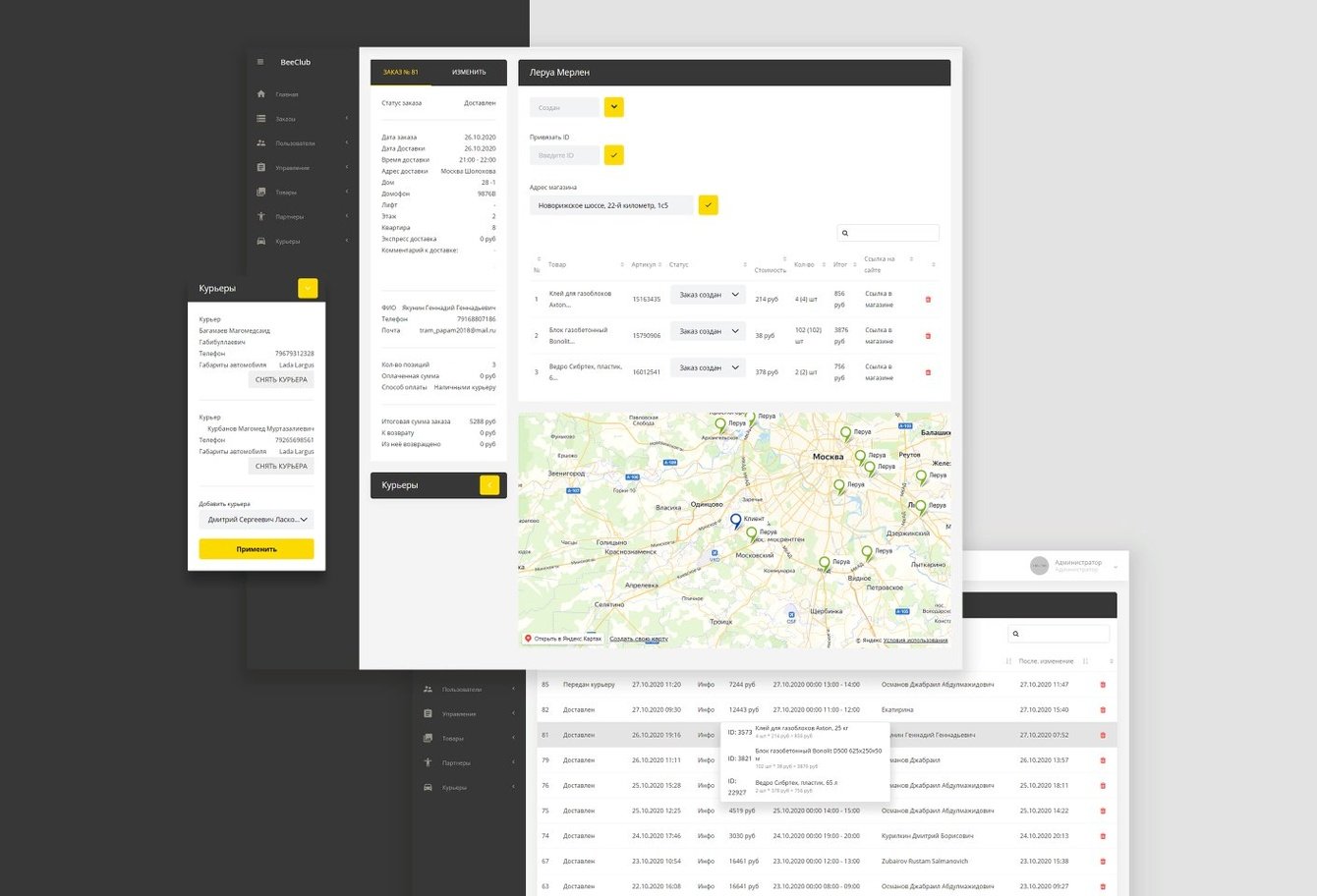Open Управление in the back window sidebar
This screenshot has height=896, width=1317.
coord(459,714)
